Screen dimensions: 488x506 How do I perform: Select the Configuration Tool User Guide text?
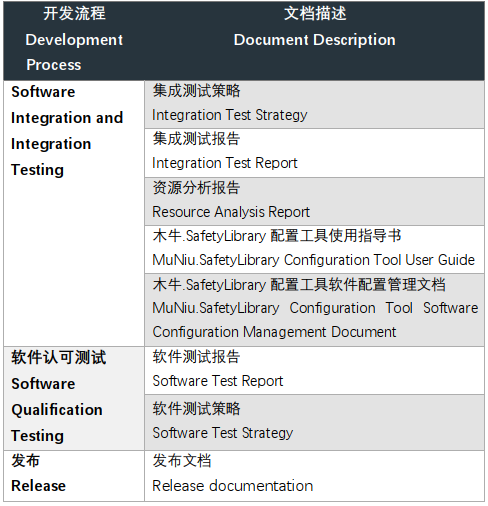tap(379, 260)
